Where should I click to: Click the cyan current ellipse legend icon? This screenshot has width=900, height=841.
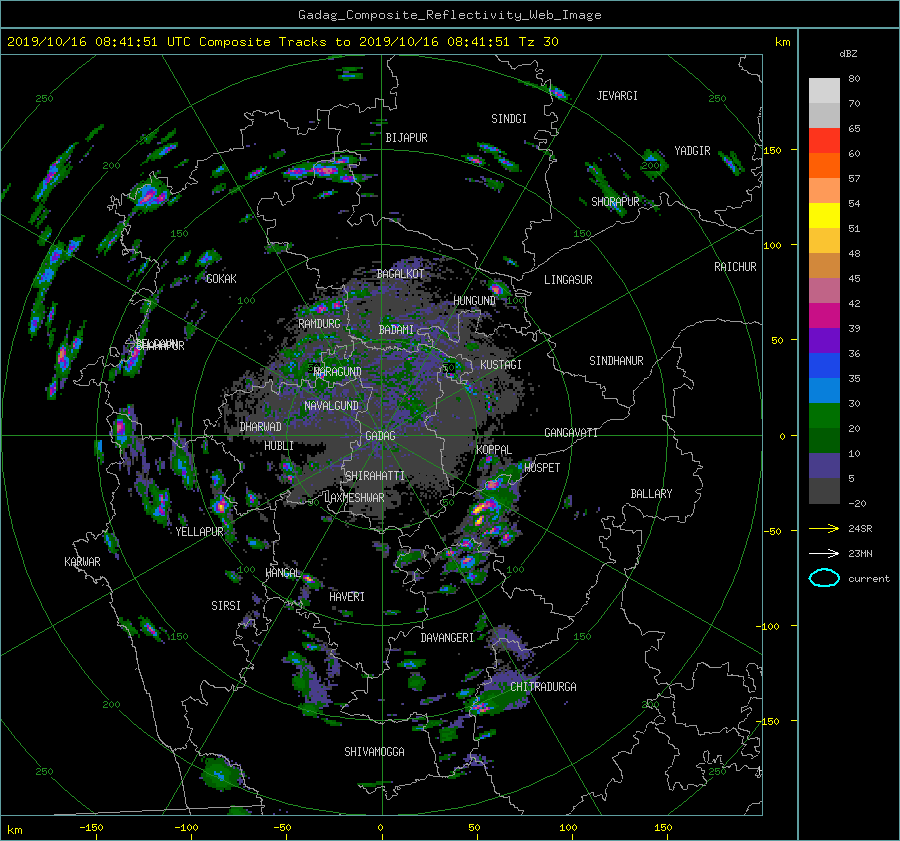click(824, 578)
